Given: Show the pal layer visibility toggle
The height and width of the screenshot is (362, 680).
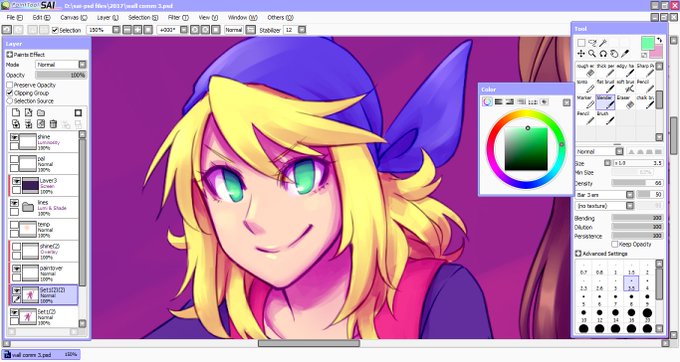Looking at the screenshot, I should [x=14, y=160].
